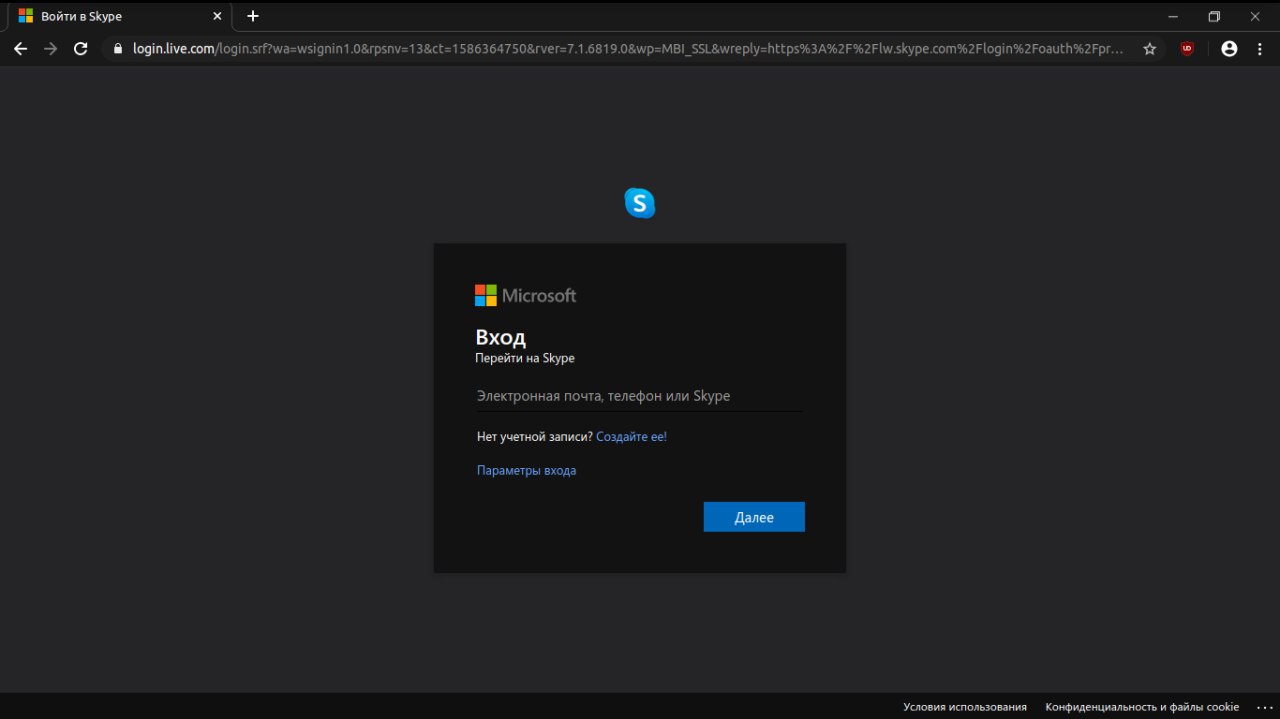
Task: Click the address bar URL
Action: 628,48
